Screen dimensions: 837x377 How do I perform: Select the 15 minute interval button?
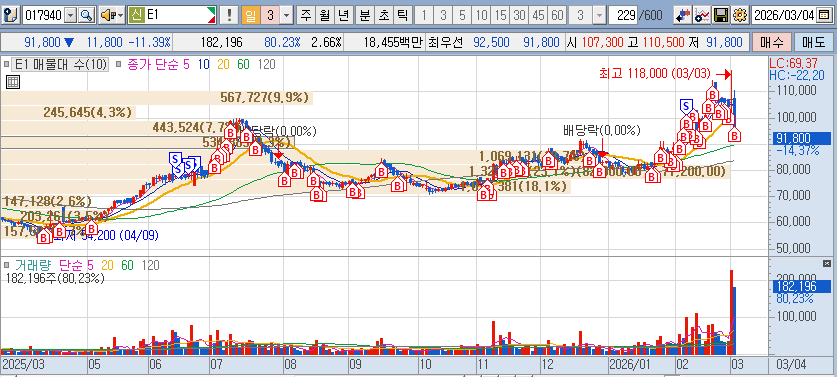(501, 15)
